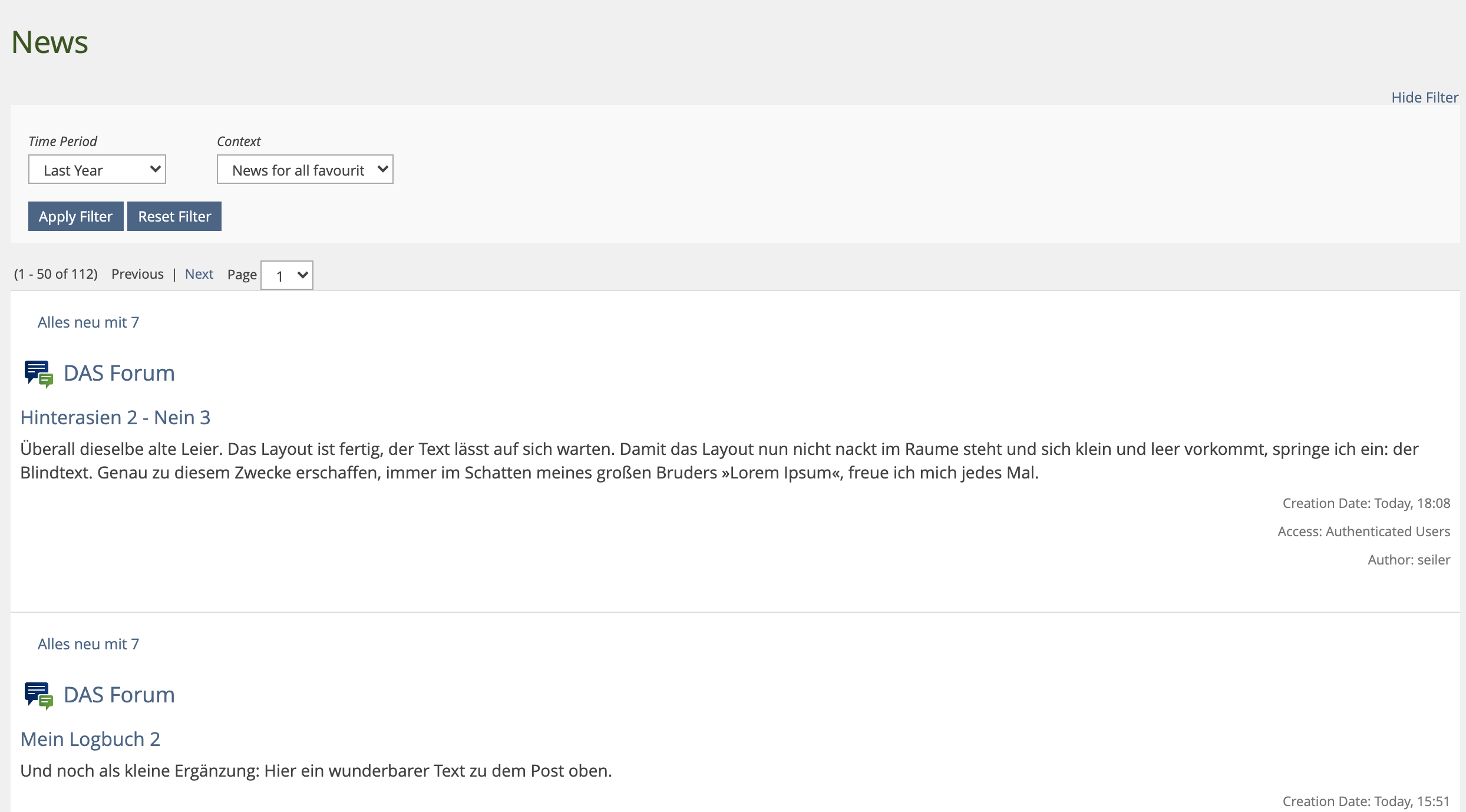Click the forum icon above Mein Logbuch 2
Screen dimensions: 1466x812
coord(38,695)
